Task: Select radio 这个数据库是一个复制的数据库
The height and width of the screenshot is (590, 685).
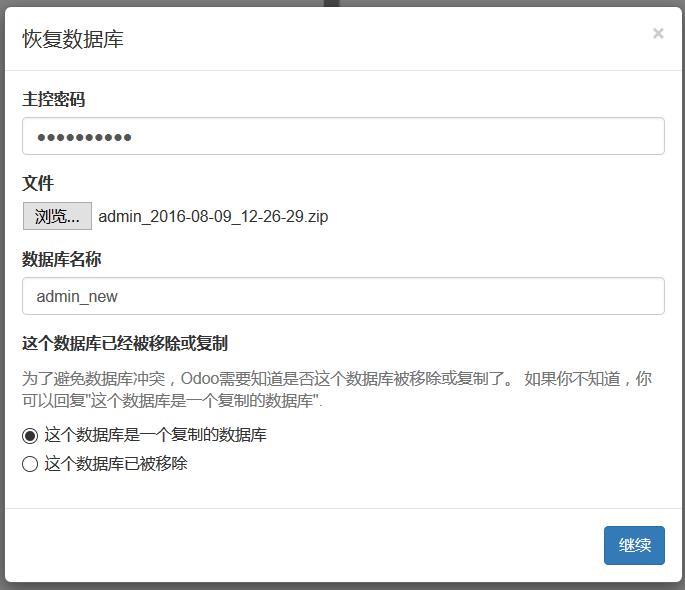Action: pyautogui.click(x=30, y=435)
